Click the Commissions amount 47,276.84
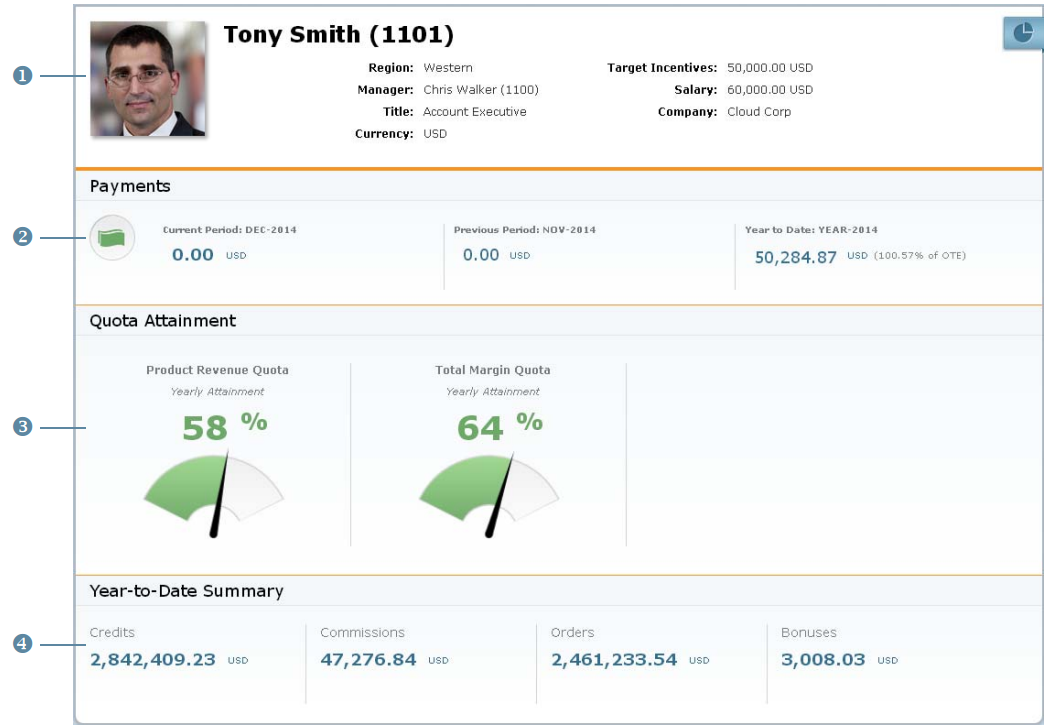Viewport: 1050px width, 728px height. click(x=368, y=660)
